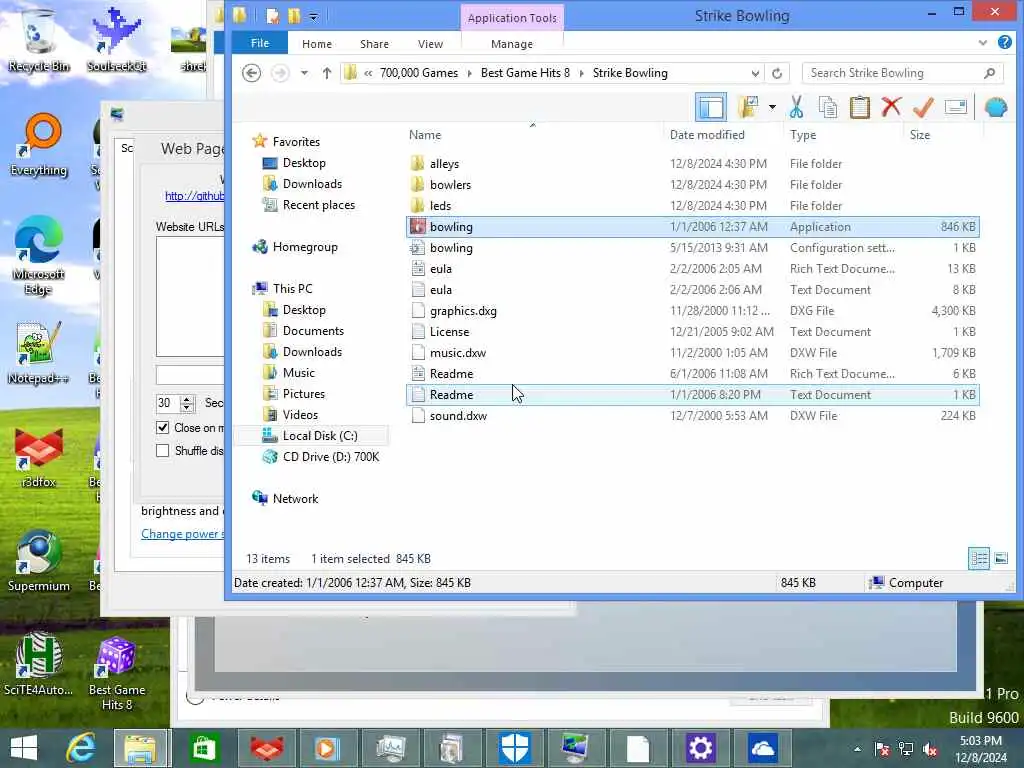
Task: Open the recent locations dropdown arrow
Action: pos(304,72)
